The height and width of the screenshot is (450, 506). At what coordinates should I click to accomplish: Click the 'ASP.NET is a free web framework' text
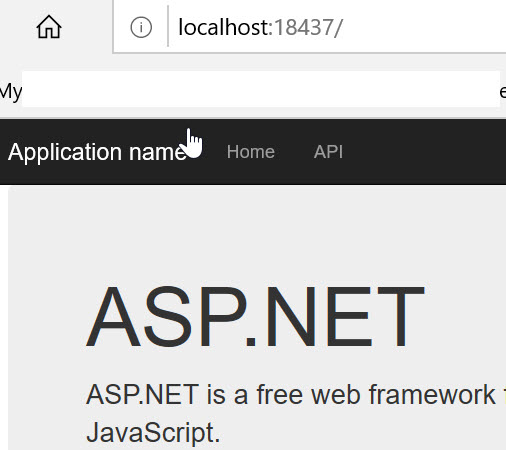coord(291,395)
